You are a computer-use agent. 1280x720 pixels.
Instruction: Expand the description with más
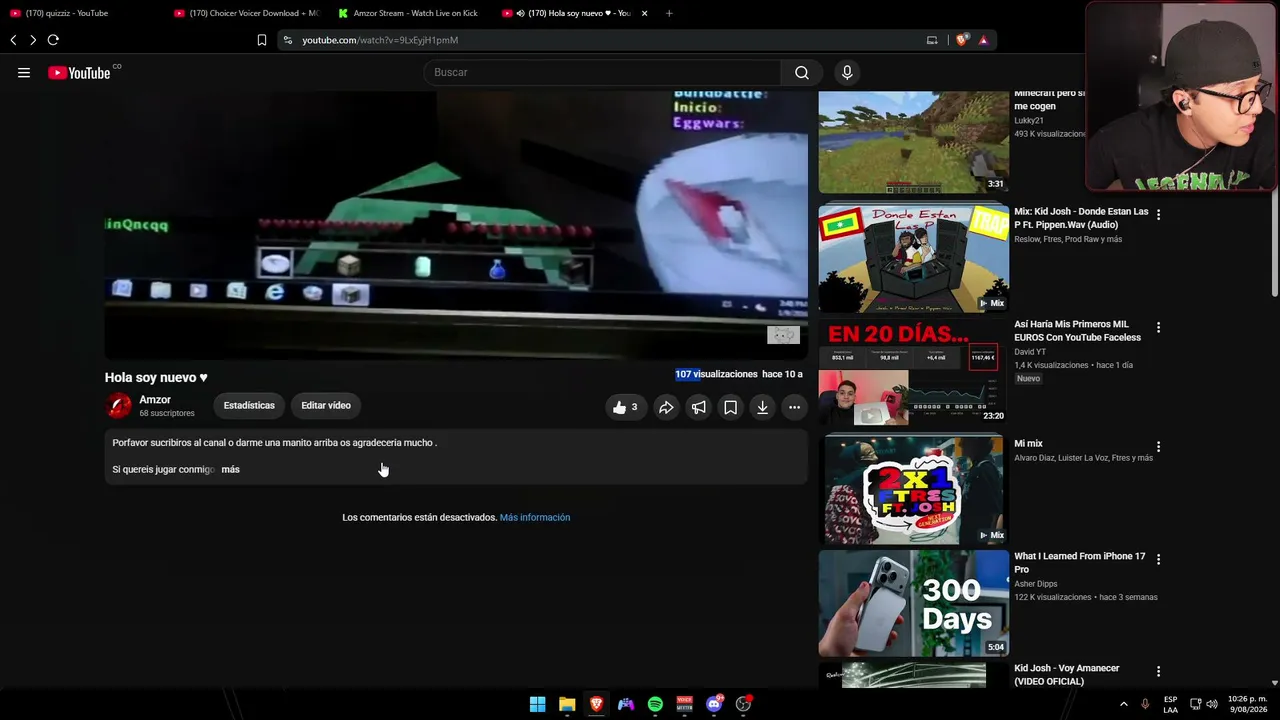pos(230,469)
